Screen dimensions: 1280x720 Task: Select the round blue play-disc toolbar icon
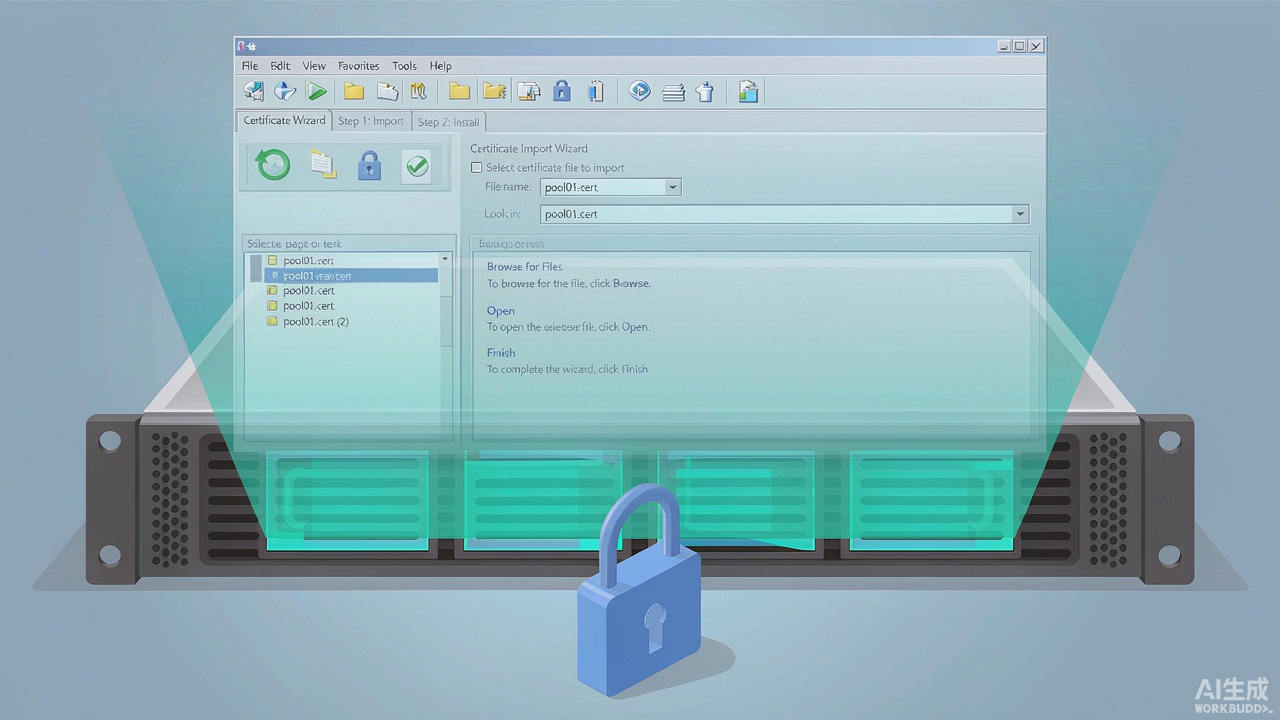[x=640, y=92]
